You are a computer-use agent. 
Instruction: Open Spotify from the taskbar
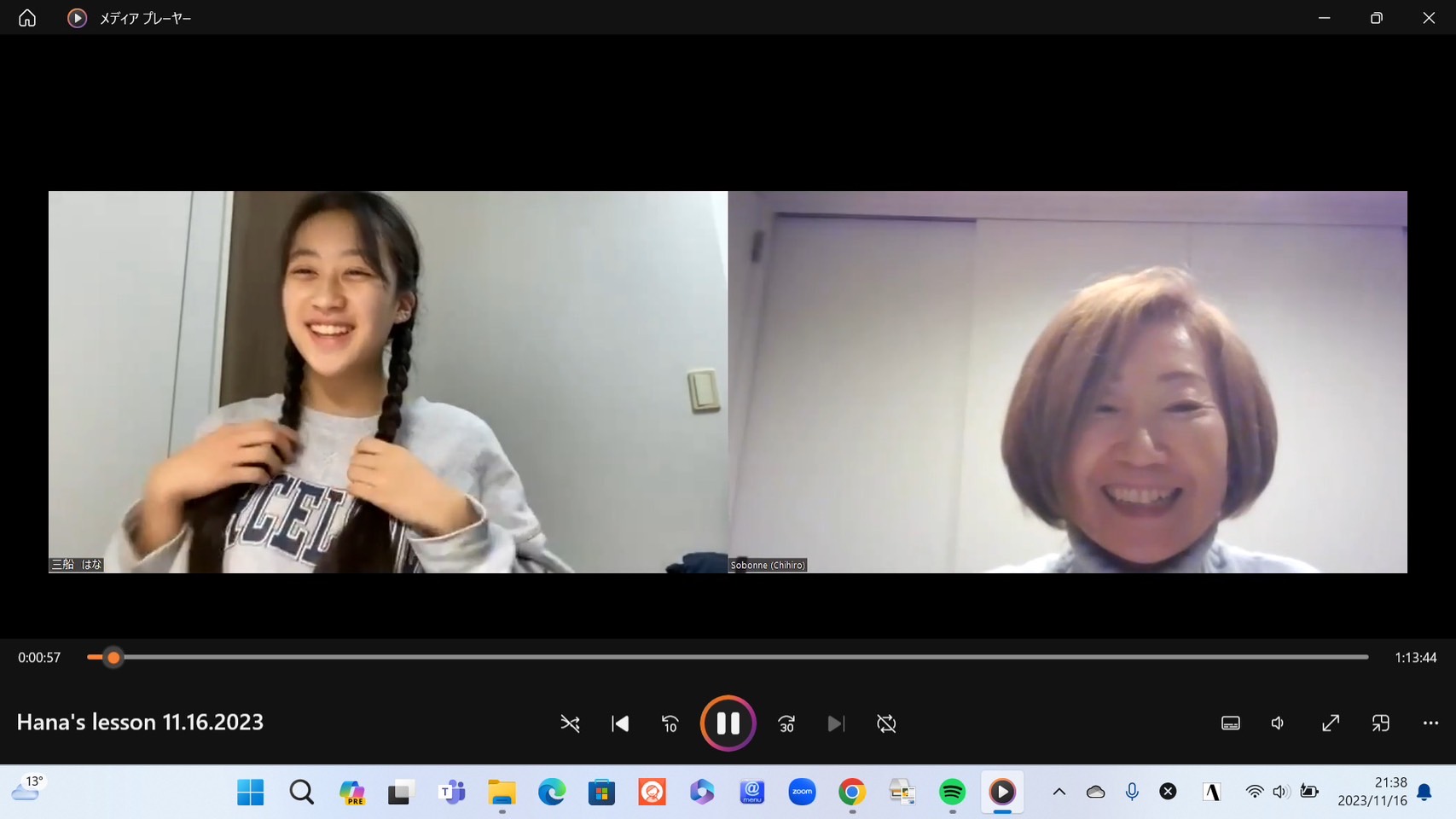952,793
